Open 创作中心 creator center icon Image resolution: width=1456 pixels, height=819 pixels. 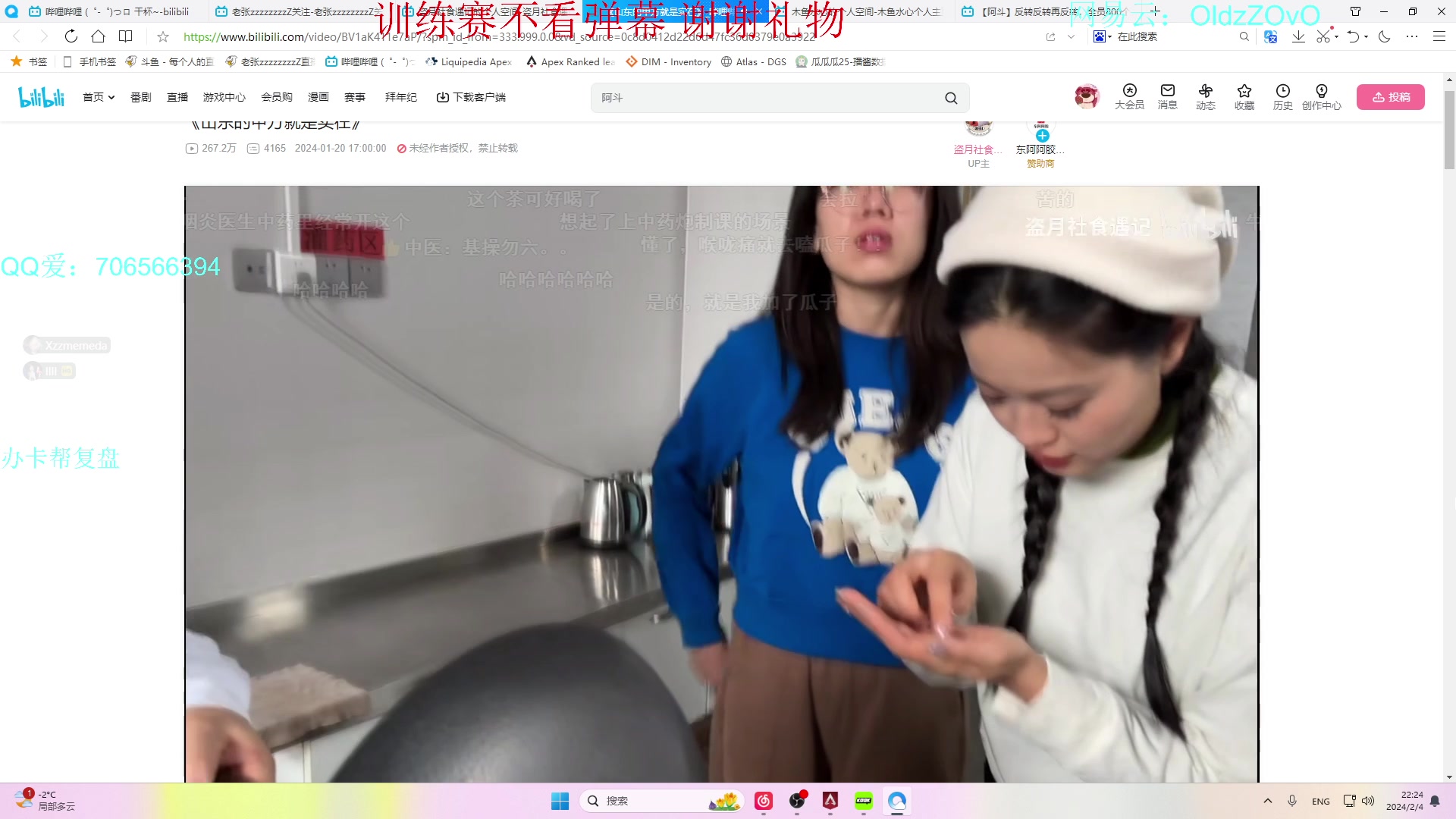click(1322, 97)
